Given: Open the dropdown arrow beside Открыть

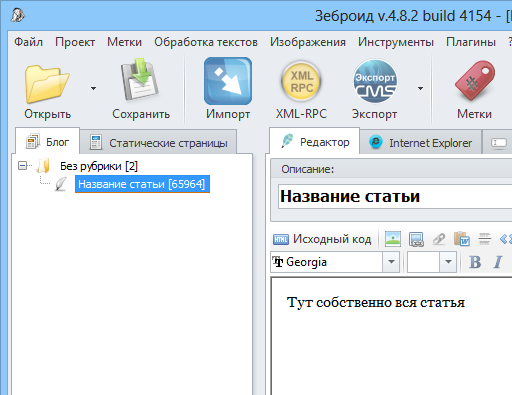Looking at the screenshot, I should 93,88.
